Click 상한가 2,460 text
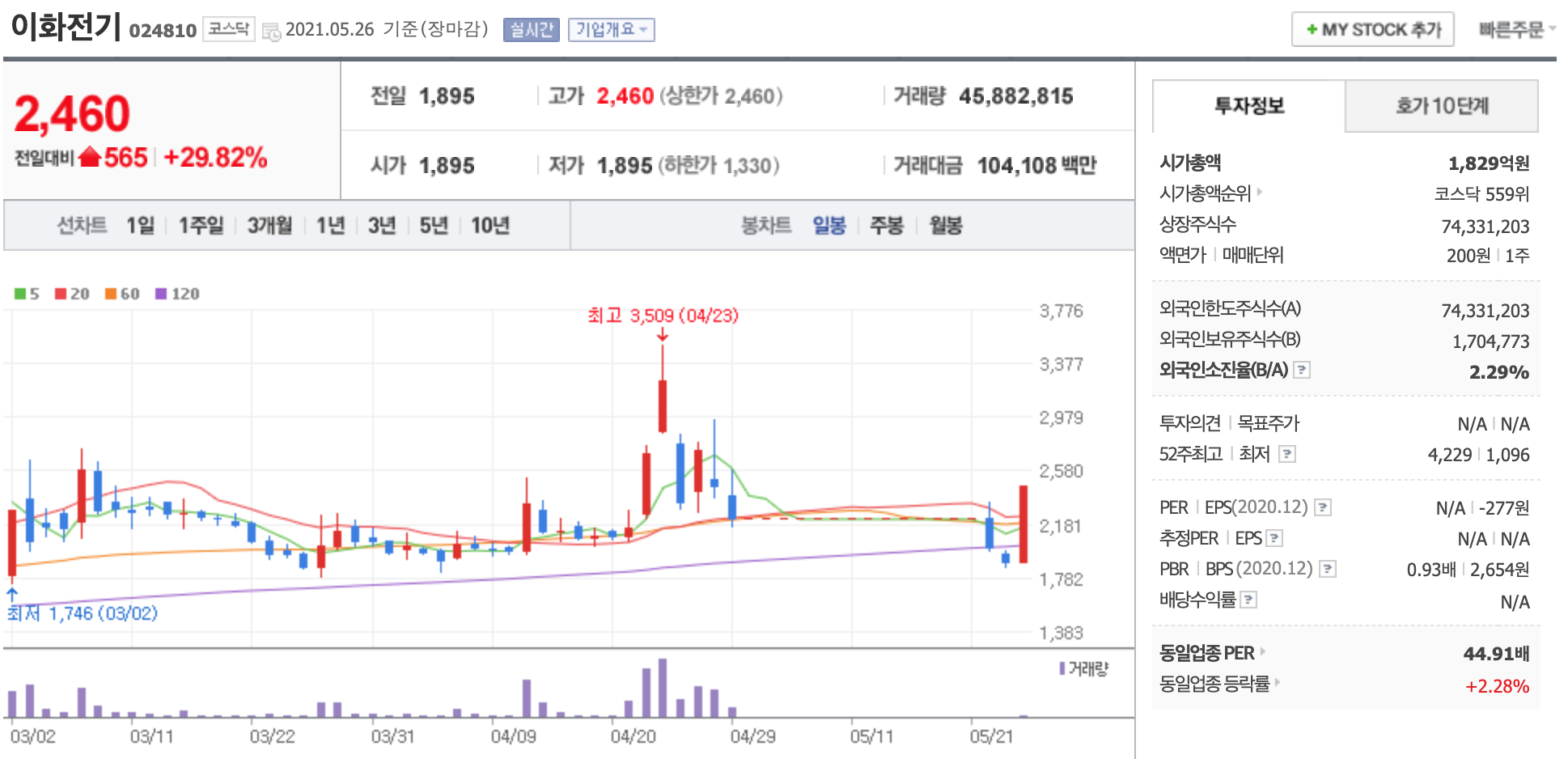 click(721, 96)
